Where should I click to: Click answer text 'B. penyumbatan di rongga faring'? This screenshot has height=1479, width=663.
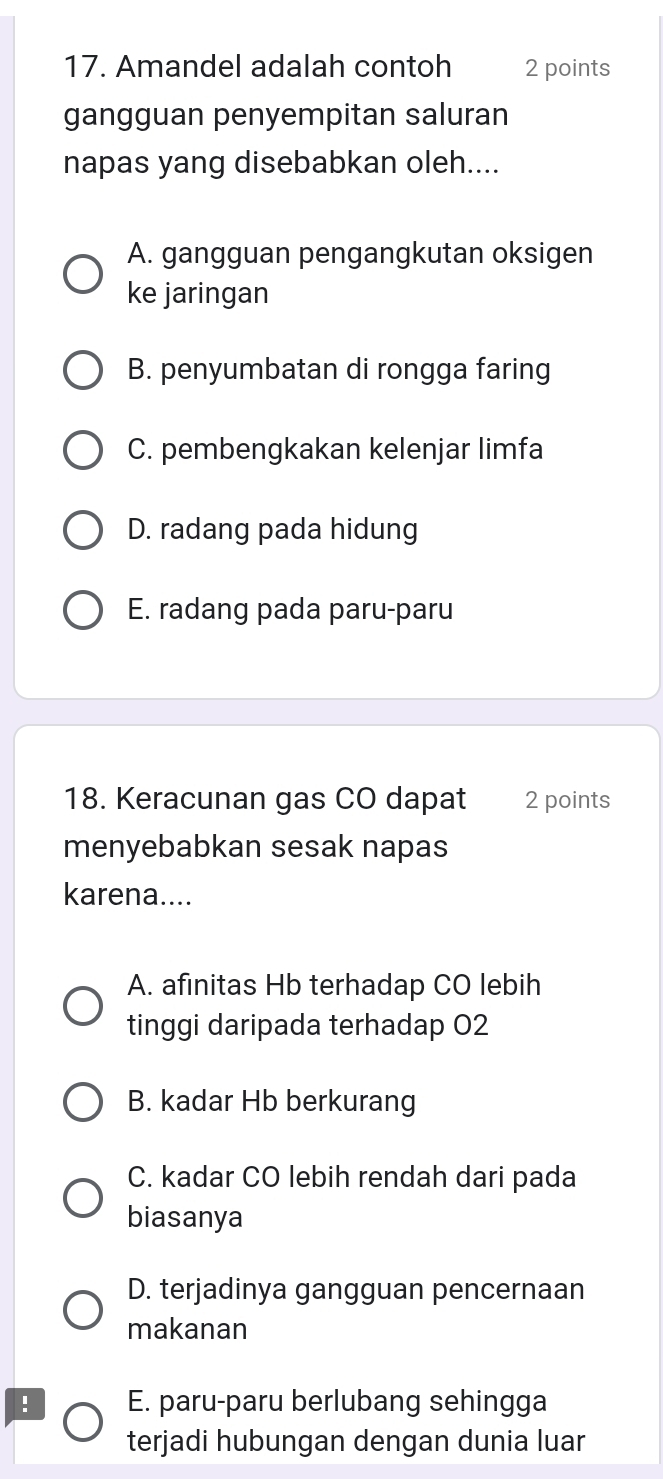pos(339,370)
